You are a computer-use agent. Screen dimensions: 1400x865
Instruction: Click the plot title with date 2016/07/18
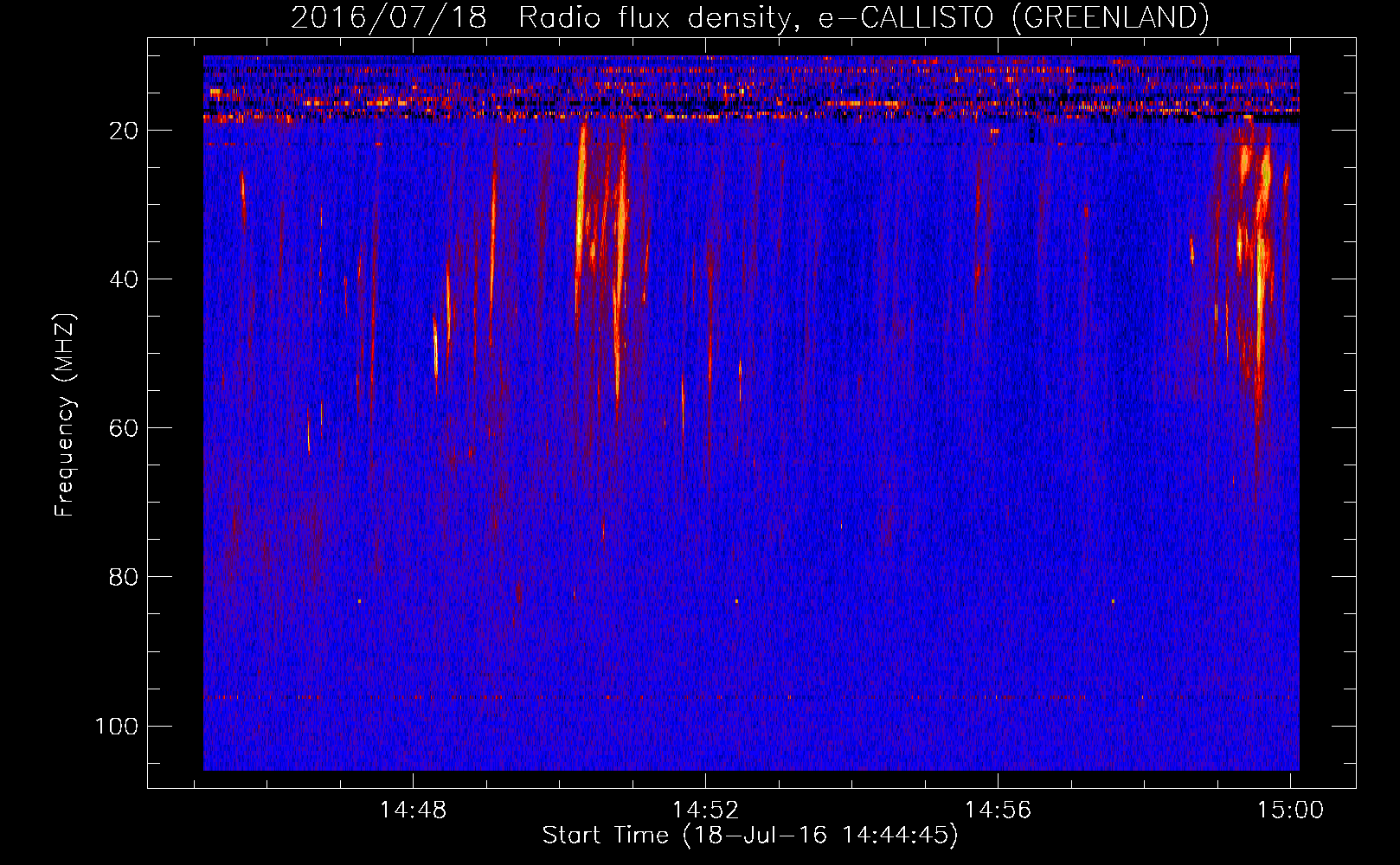[x=749, y=17]
